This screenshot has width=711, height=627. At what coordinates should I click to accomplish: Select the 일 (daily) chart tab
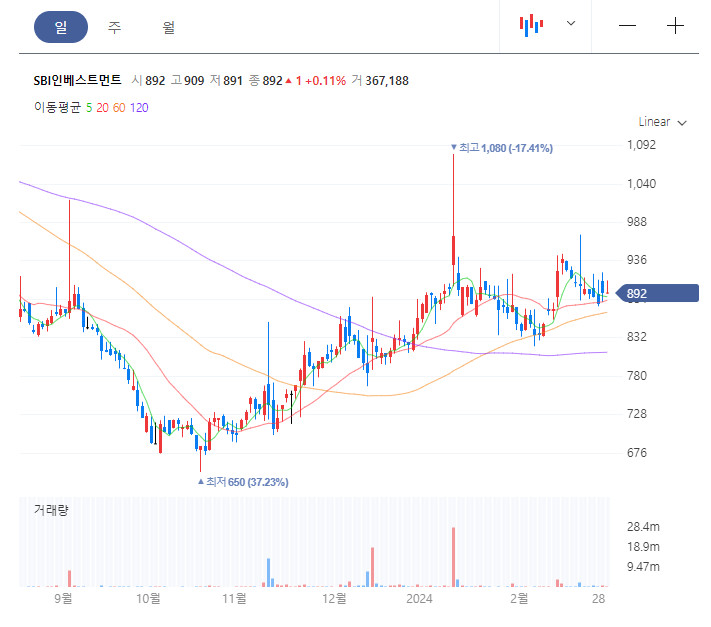(61, 27)
